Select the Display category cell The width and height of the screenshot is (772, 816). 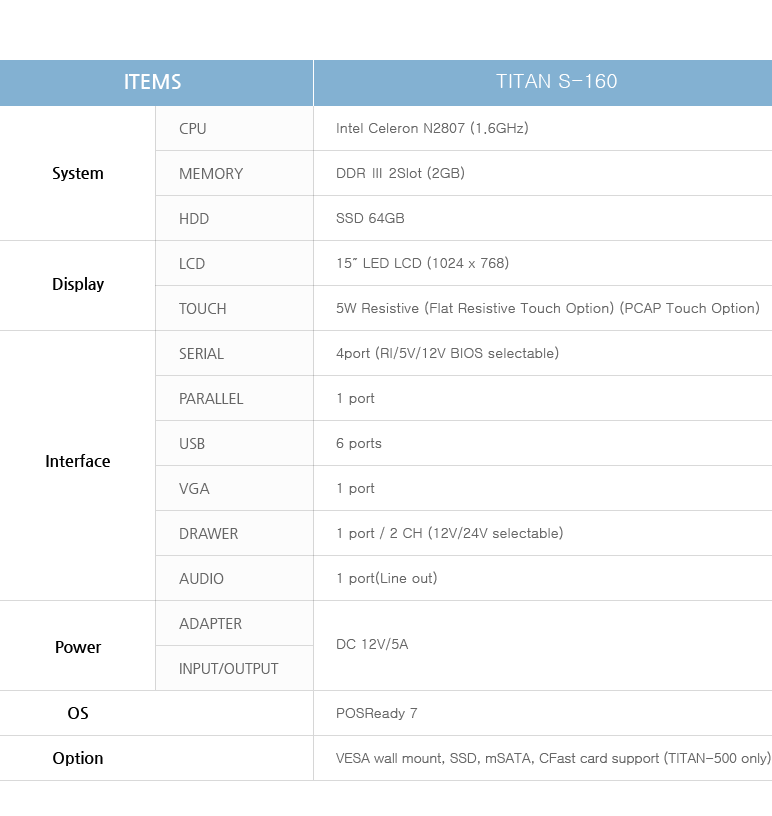click(78, 284)
